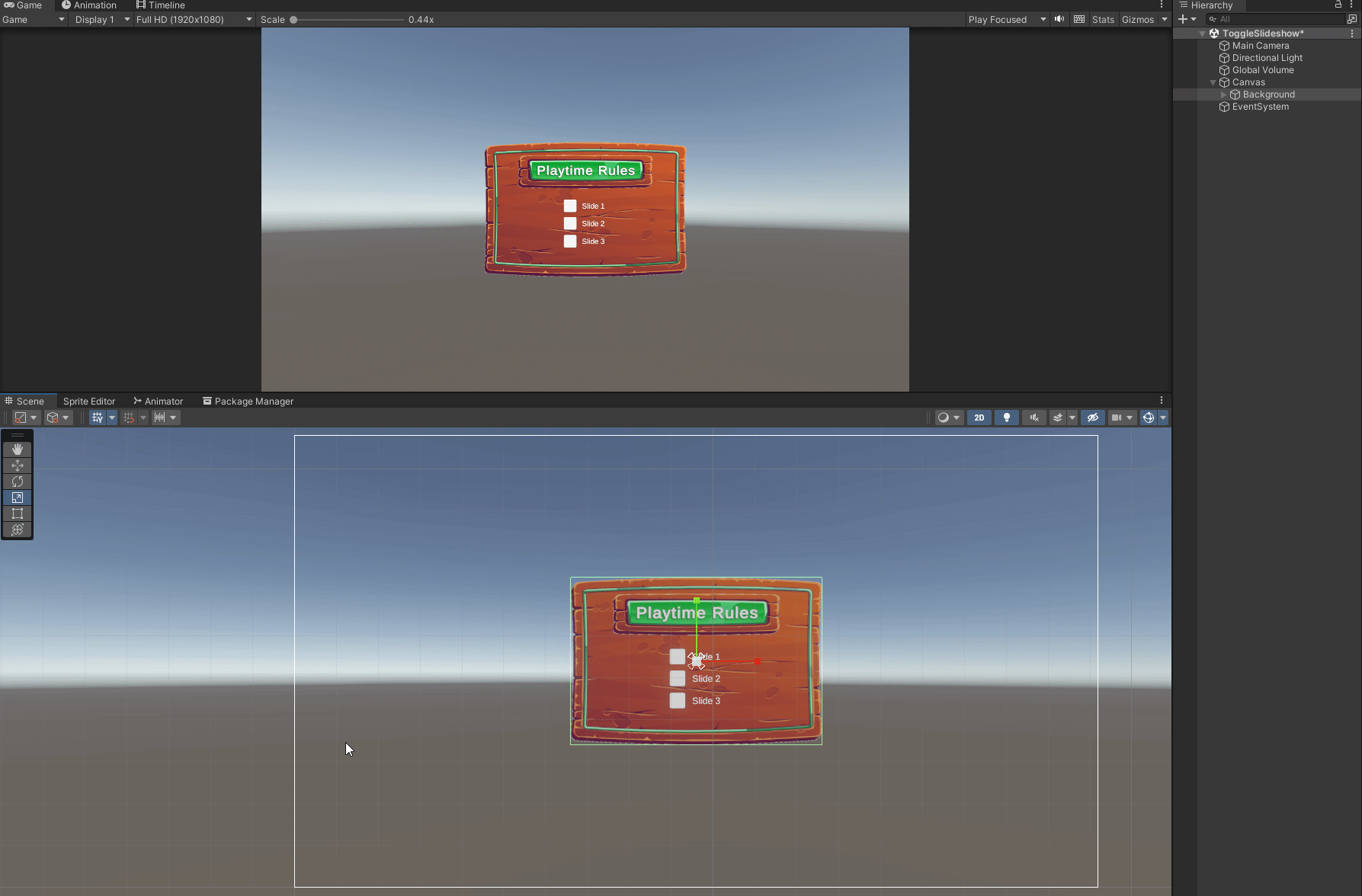Collapse the Canvas object
The image size is (1362, 896).
[x=1213, y=82]
